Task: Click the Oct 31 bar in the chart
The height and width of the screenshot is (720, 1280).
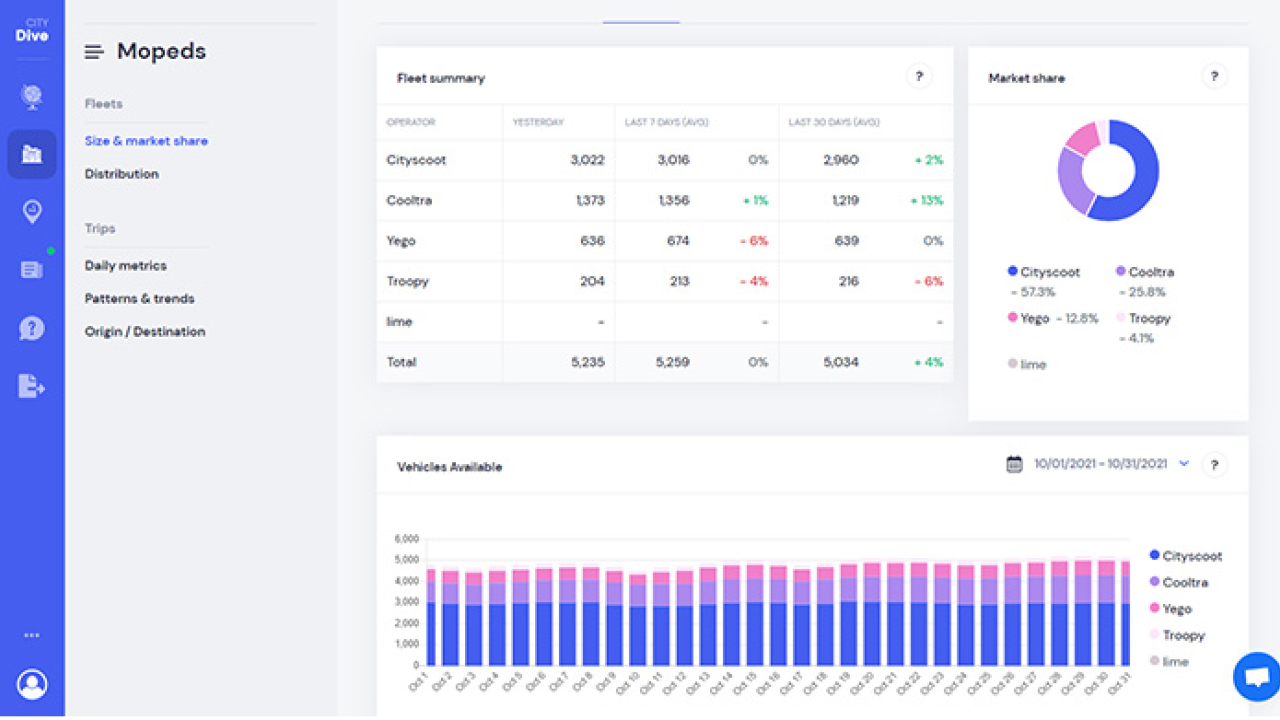Action: point(1126,613)
